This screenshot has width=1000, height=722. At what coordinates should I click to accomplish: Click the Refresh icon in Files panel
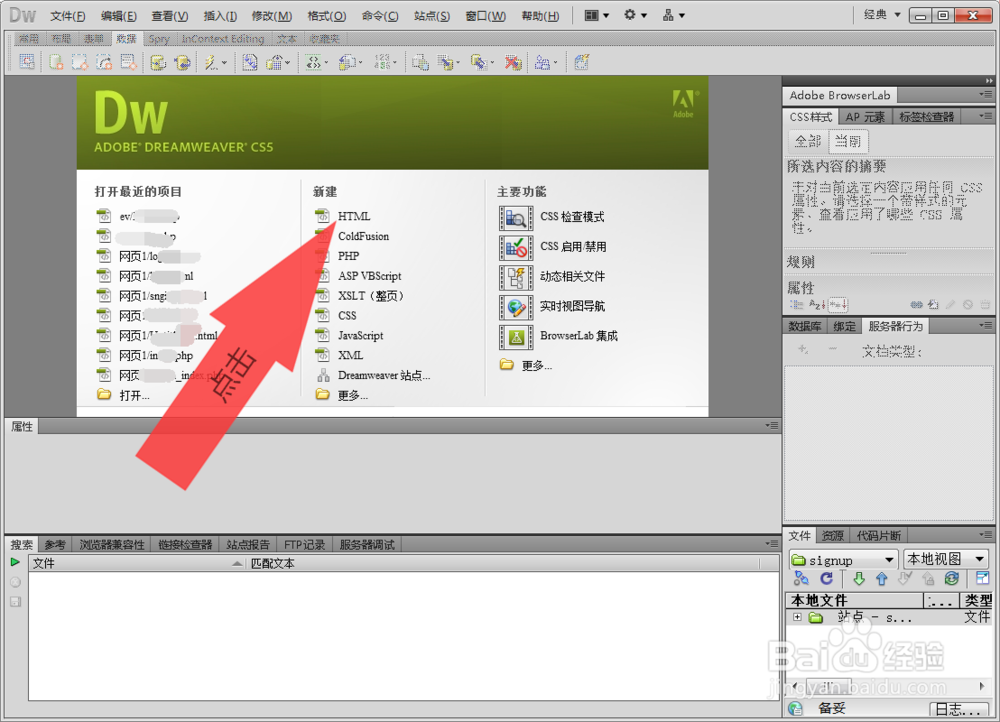[x=826, y=578]
